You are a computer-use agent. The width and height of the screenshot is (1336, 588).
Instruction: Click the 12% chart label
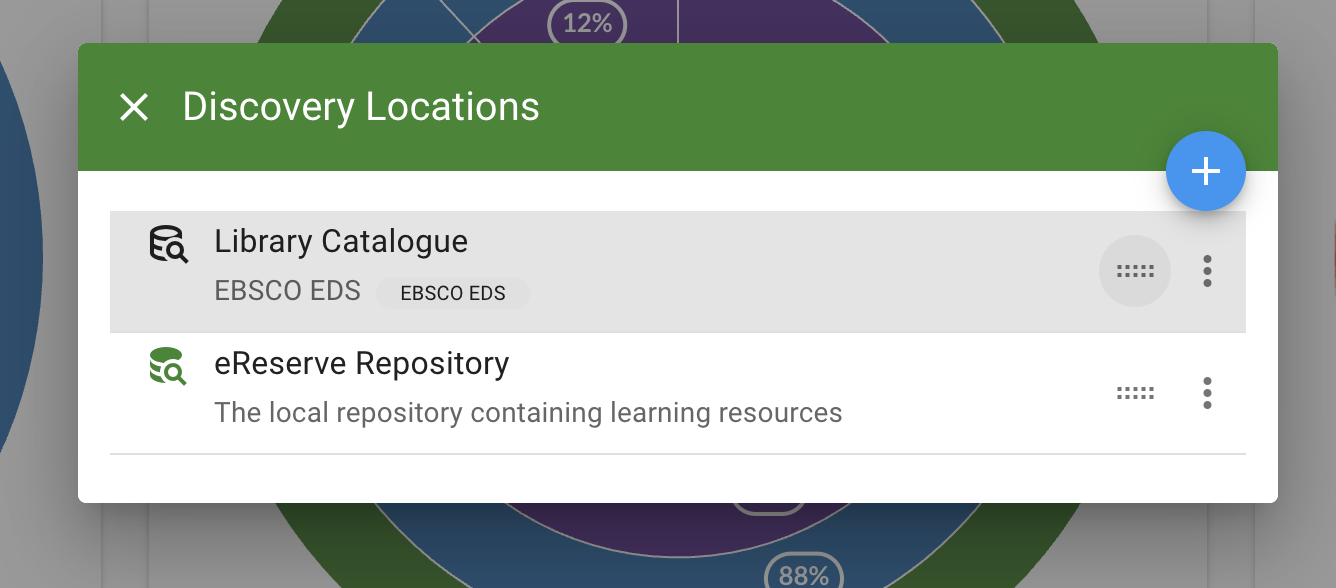[x=587, y=23]
